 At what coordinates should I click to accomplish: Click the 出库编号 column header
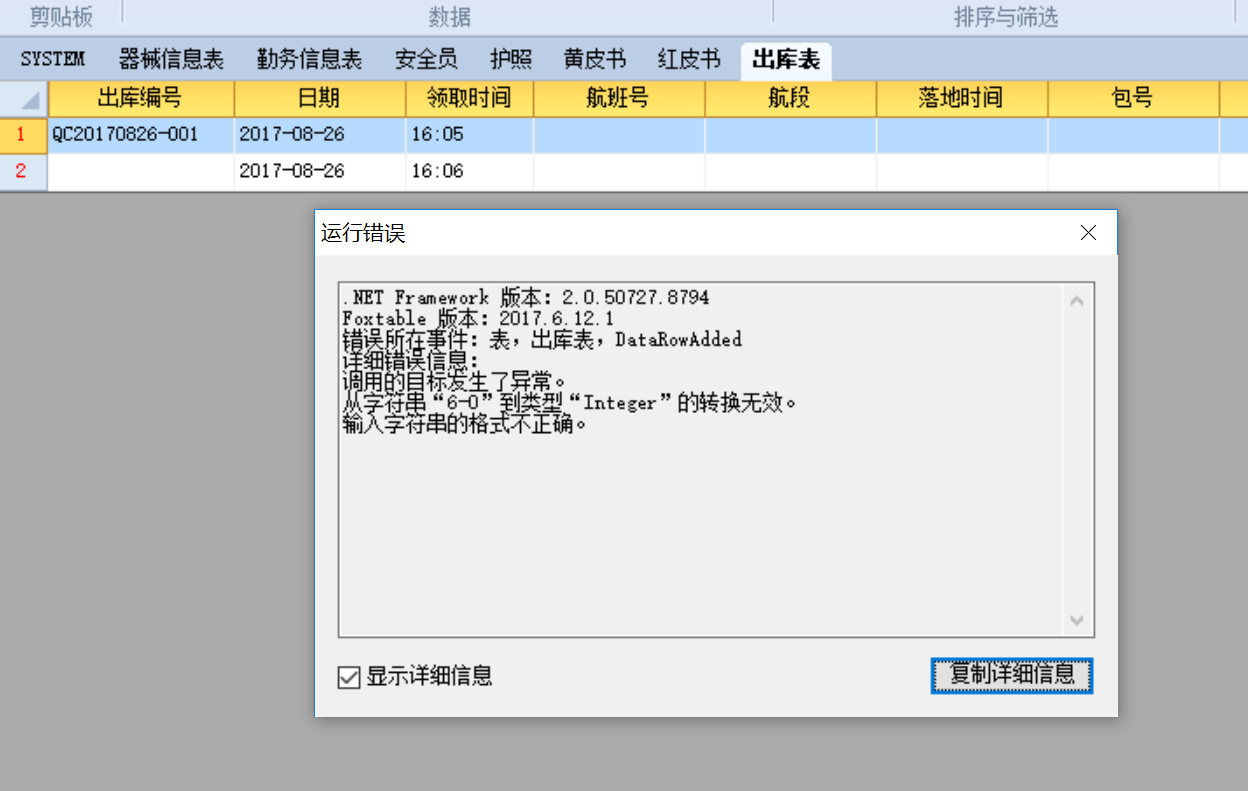[141, 98]
